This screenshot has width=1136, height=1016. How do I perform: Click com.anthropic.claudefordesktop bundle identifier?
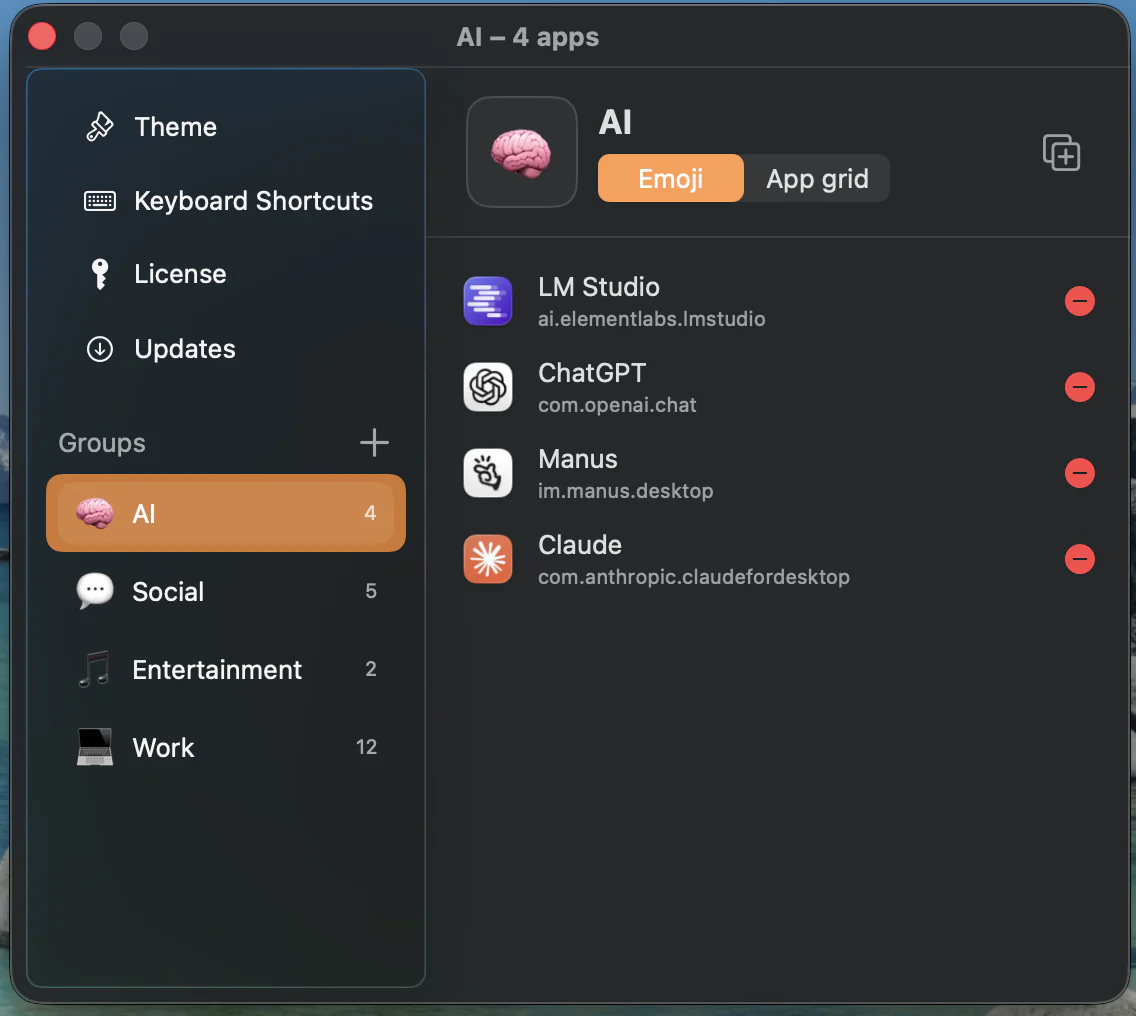click(693, 577)
